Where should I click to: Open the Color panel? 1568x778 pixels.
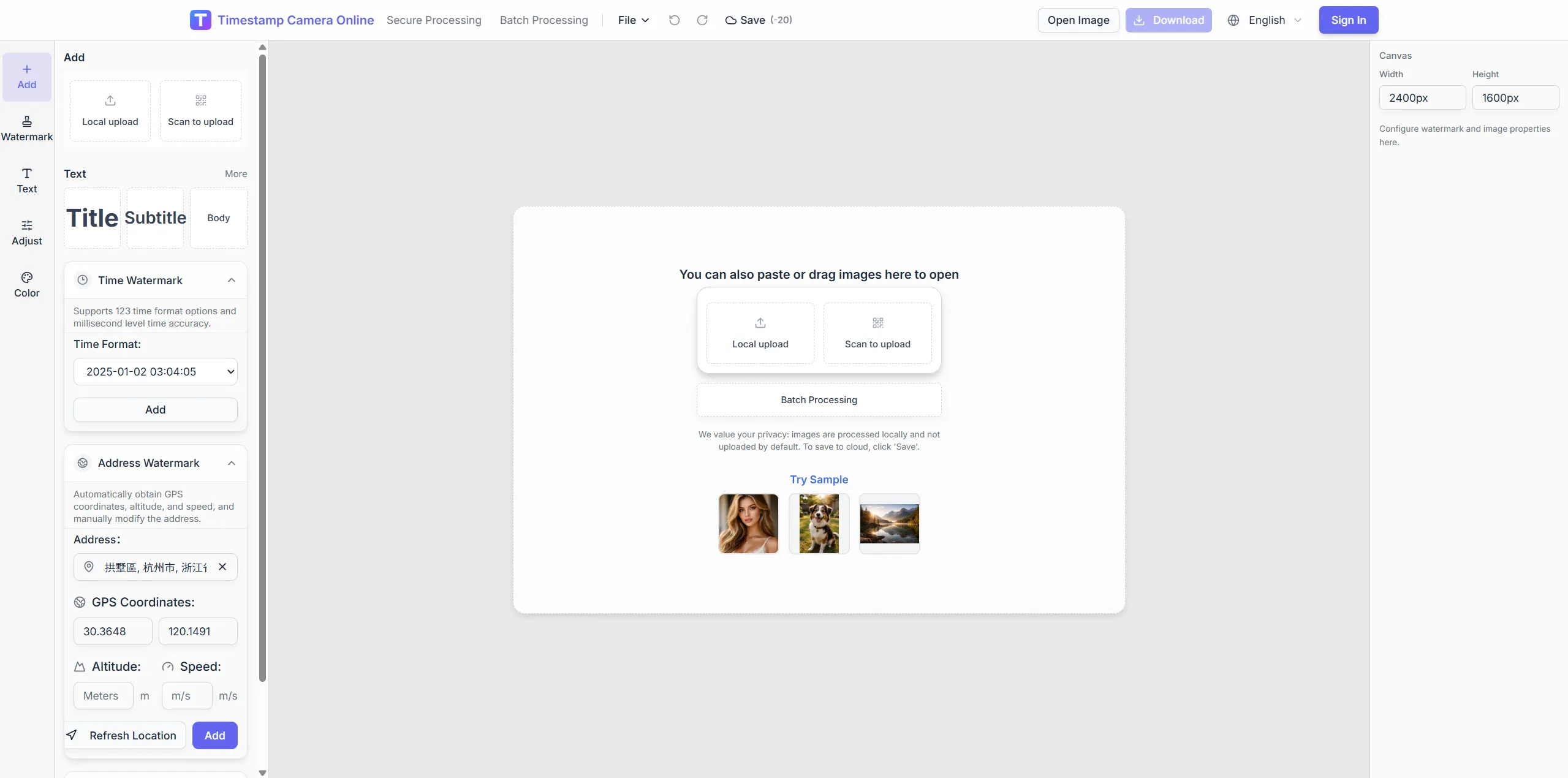(x=26, y=284)
